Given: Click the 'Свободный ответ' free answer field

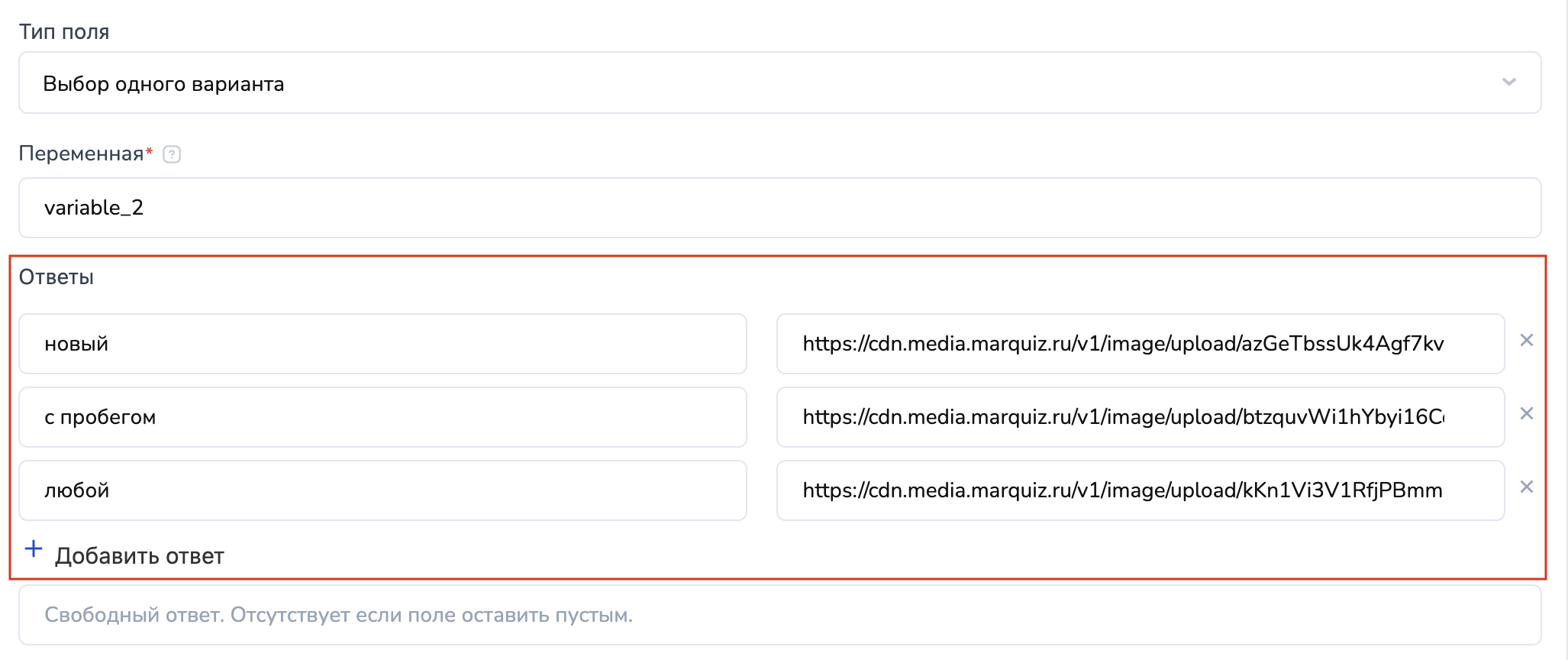Looking at the screenshot, I should click(779, 615).
